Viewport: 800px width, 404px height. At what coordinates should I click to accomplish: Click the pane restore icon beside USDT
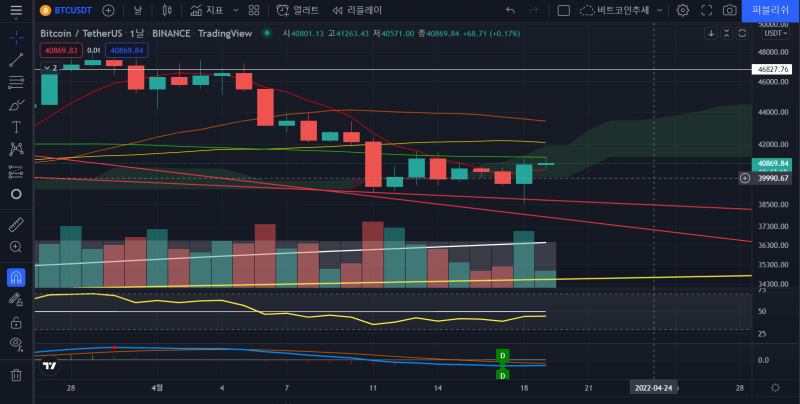click(742, 33)
